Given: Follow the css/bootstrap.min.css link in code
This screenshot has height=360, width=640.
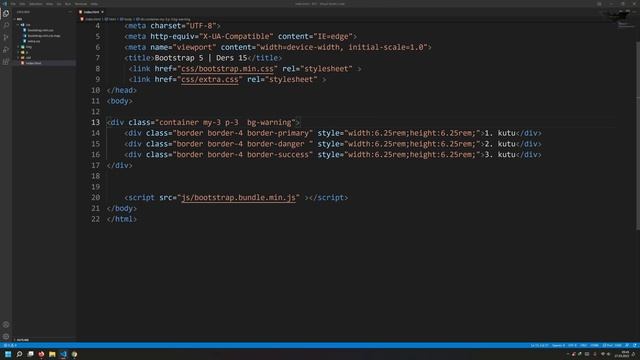Looking at the screenshot, I should (x=227, y=69).
